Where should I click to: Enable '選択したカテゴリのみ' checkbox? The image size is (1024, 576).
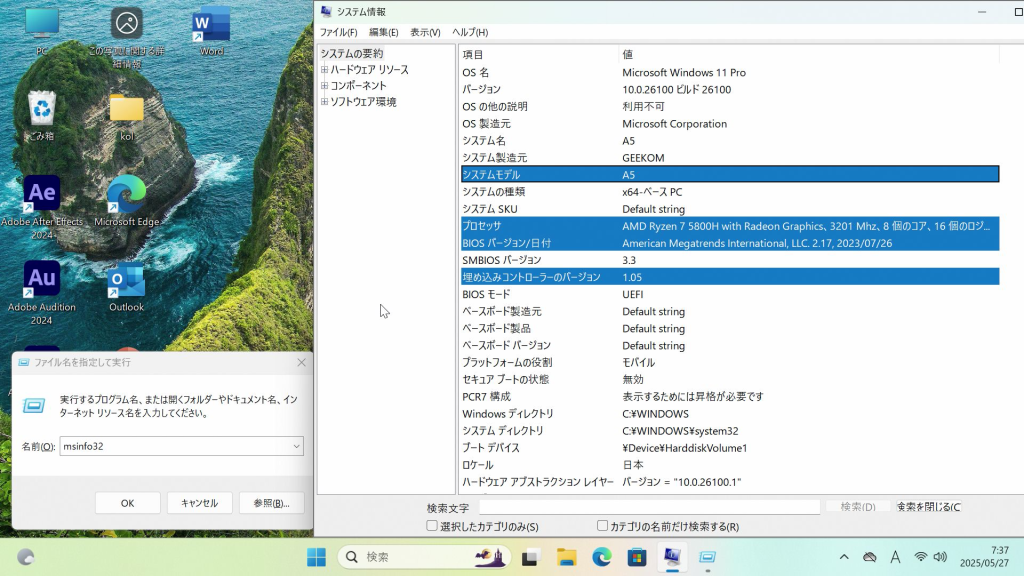432,526
